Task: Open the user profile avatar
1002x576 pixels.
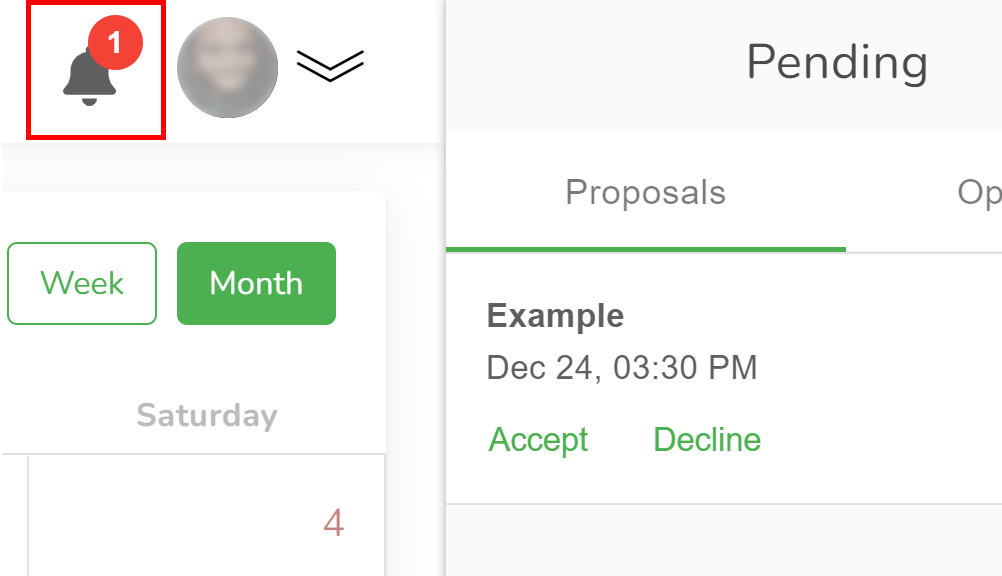Action: (x=227, y=67)
